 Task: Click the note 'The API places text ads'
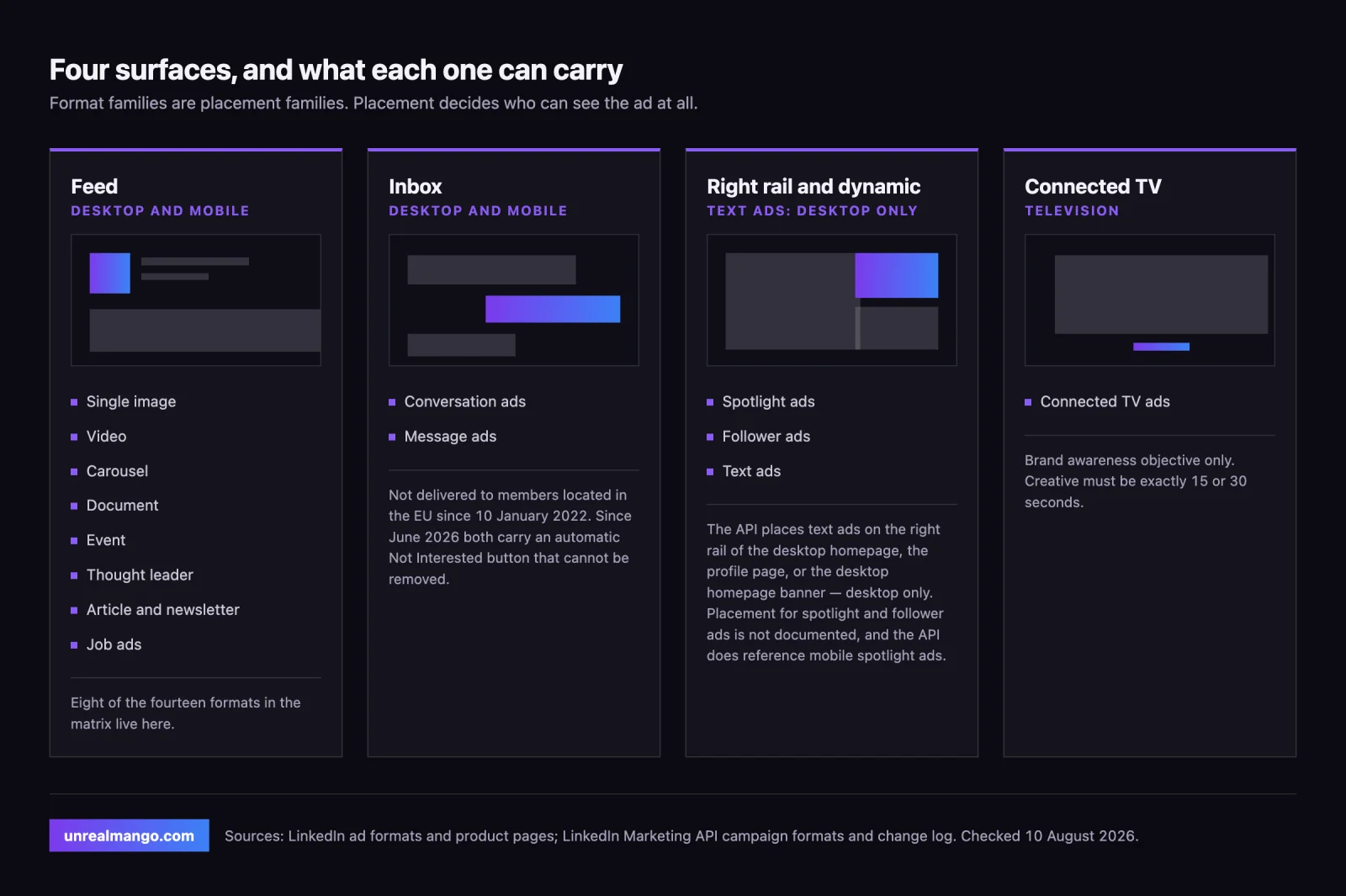[x=826, y=592]
